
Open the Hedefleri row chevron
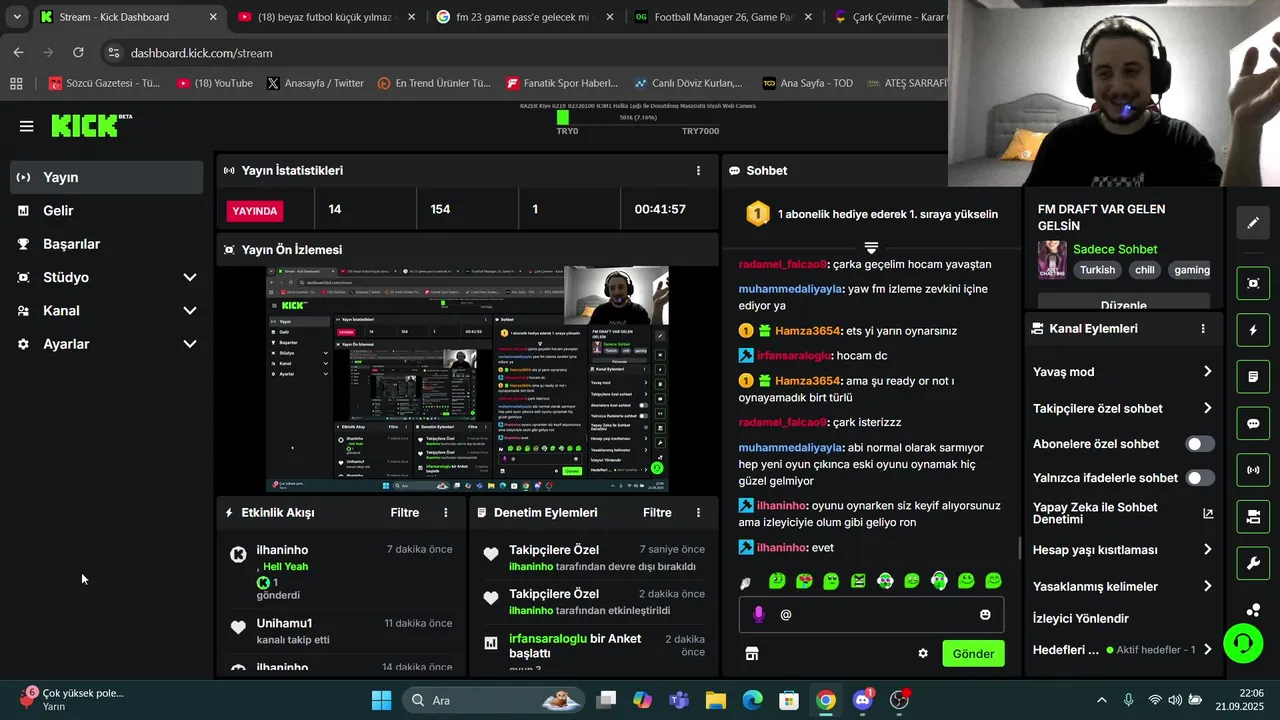pos(1207,650)
